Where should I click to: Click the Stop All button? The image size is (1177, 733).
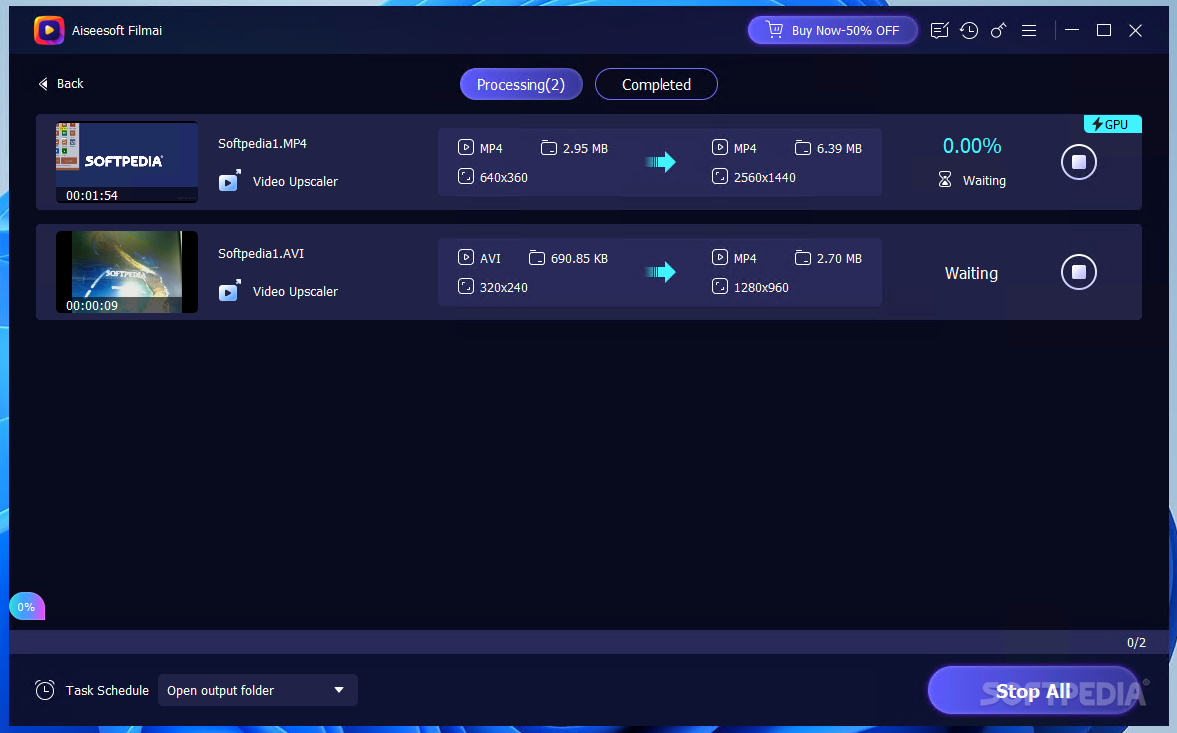(x=1033, y=690)
